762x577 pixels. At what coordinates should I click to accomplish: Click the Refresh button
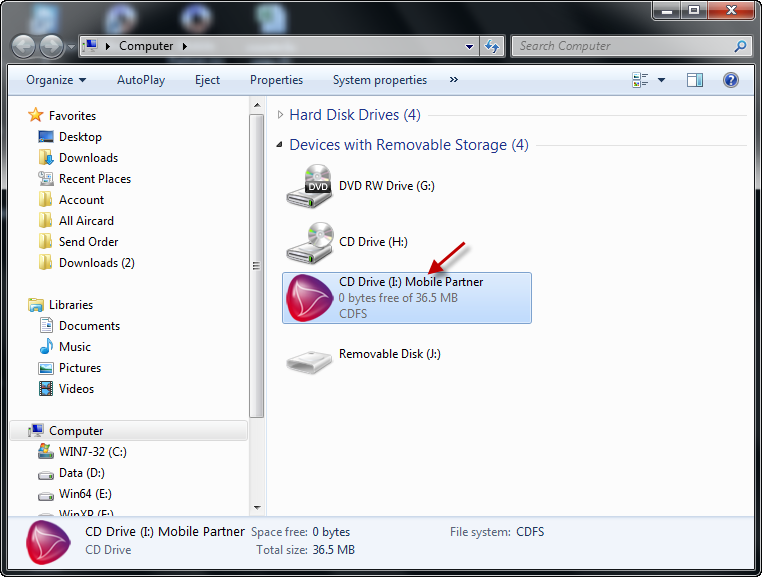(x=492, y=46)
